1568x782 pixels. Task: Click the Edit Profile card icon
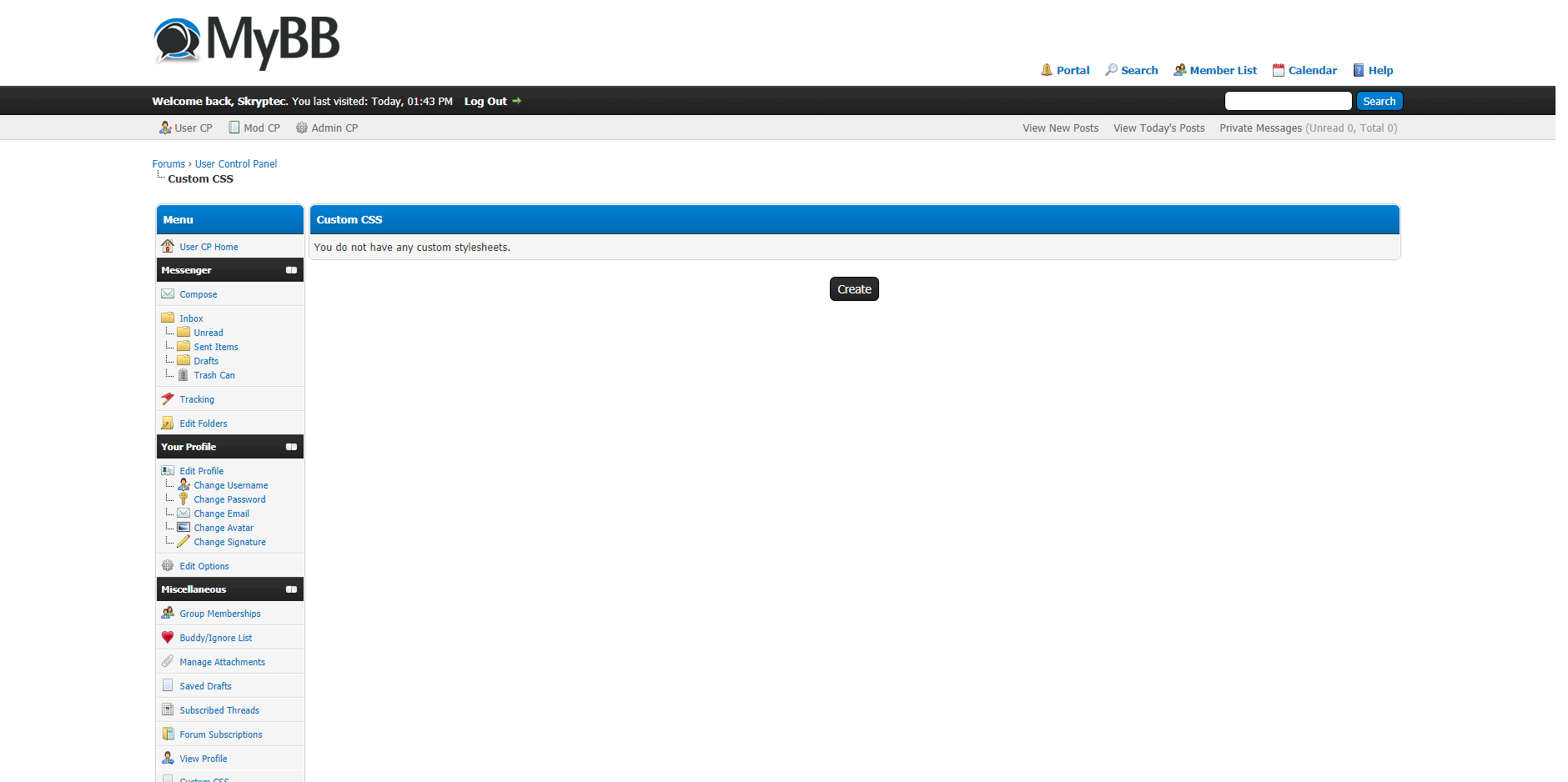point(168,470)
